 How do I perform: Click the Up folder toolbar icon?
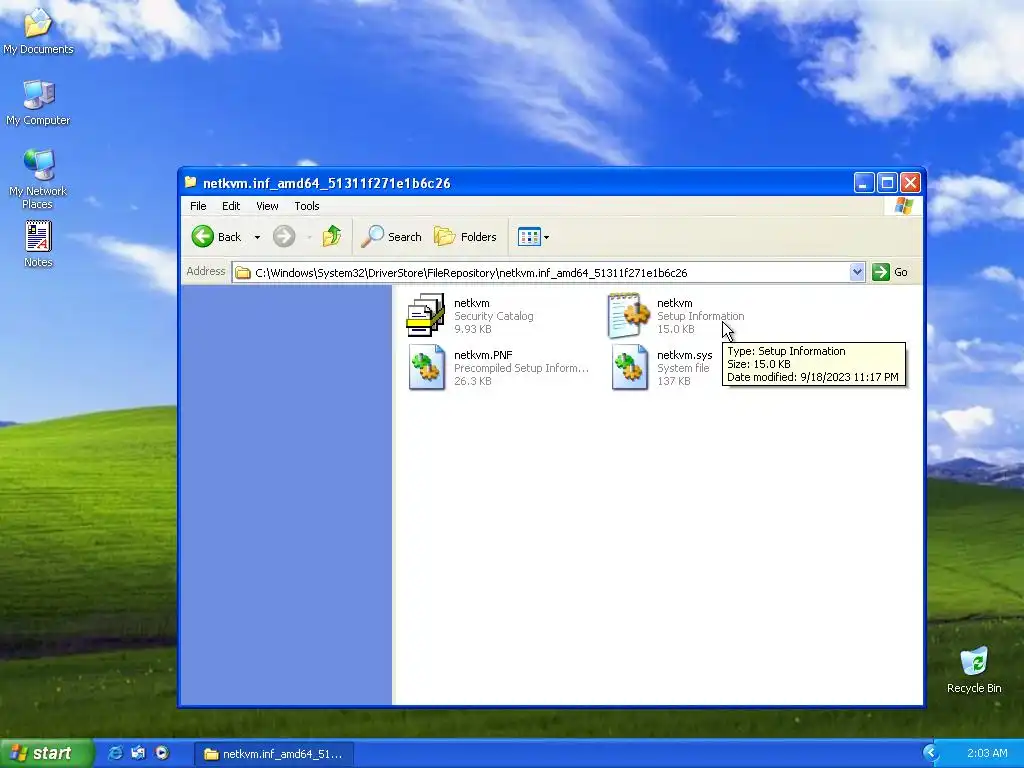[x=332, y=236]
